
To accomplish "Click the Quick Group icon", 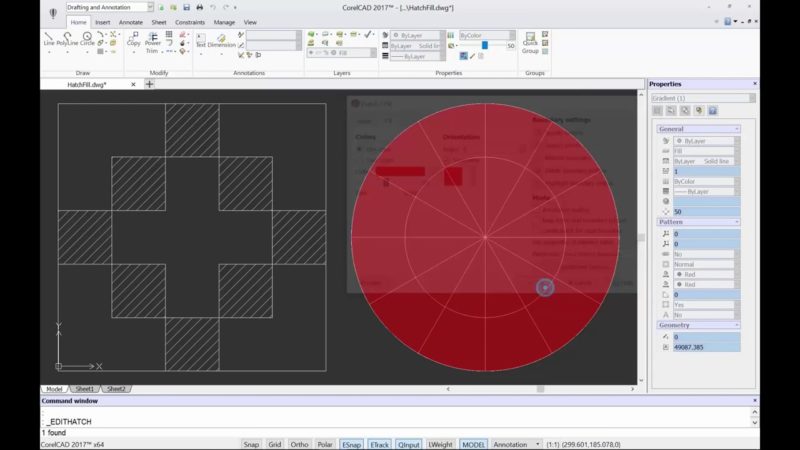I will click(x=529, y=42).
